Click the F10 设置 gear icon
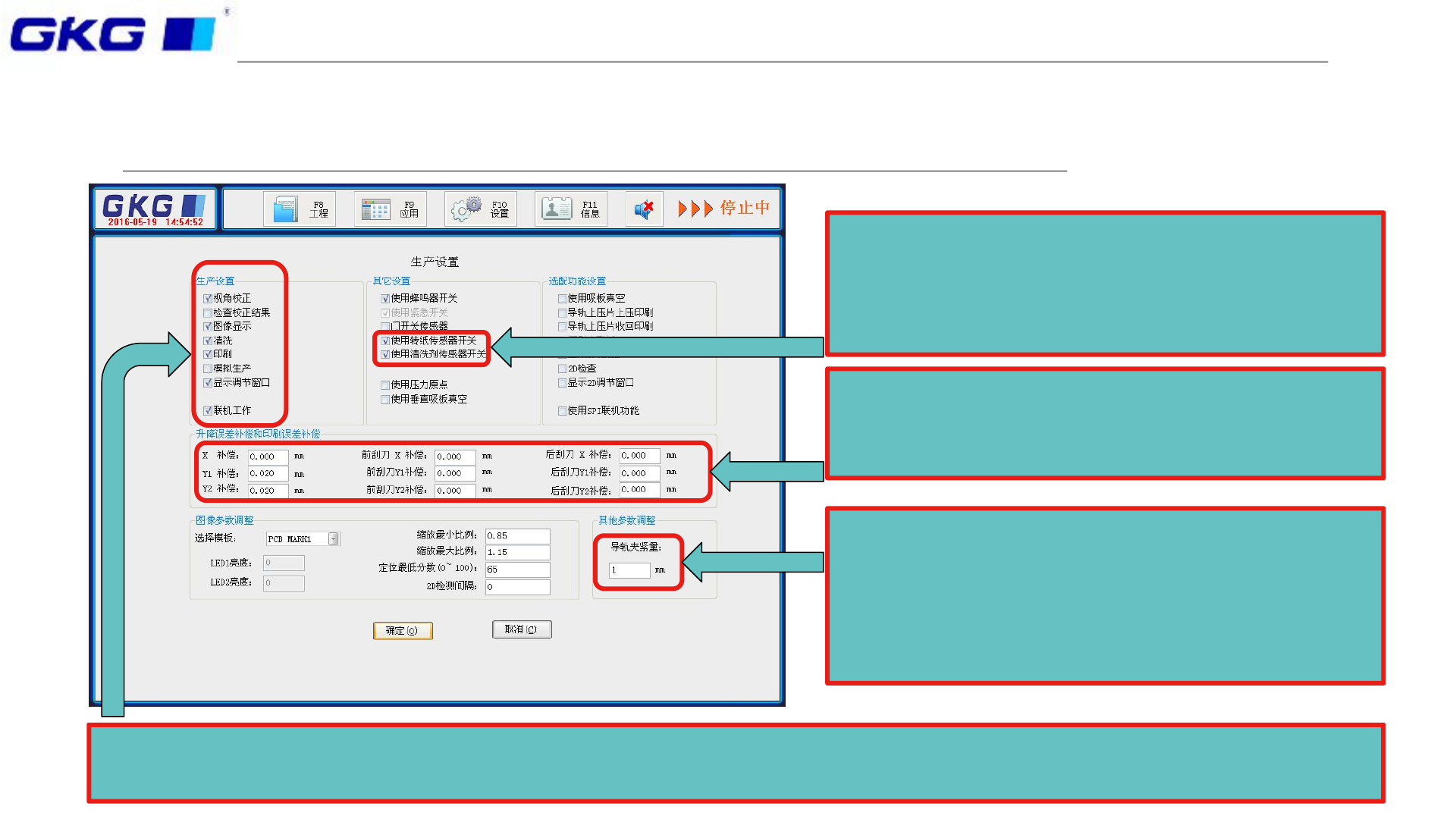1456x819 pixels. coord(467,209)
